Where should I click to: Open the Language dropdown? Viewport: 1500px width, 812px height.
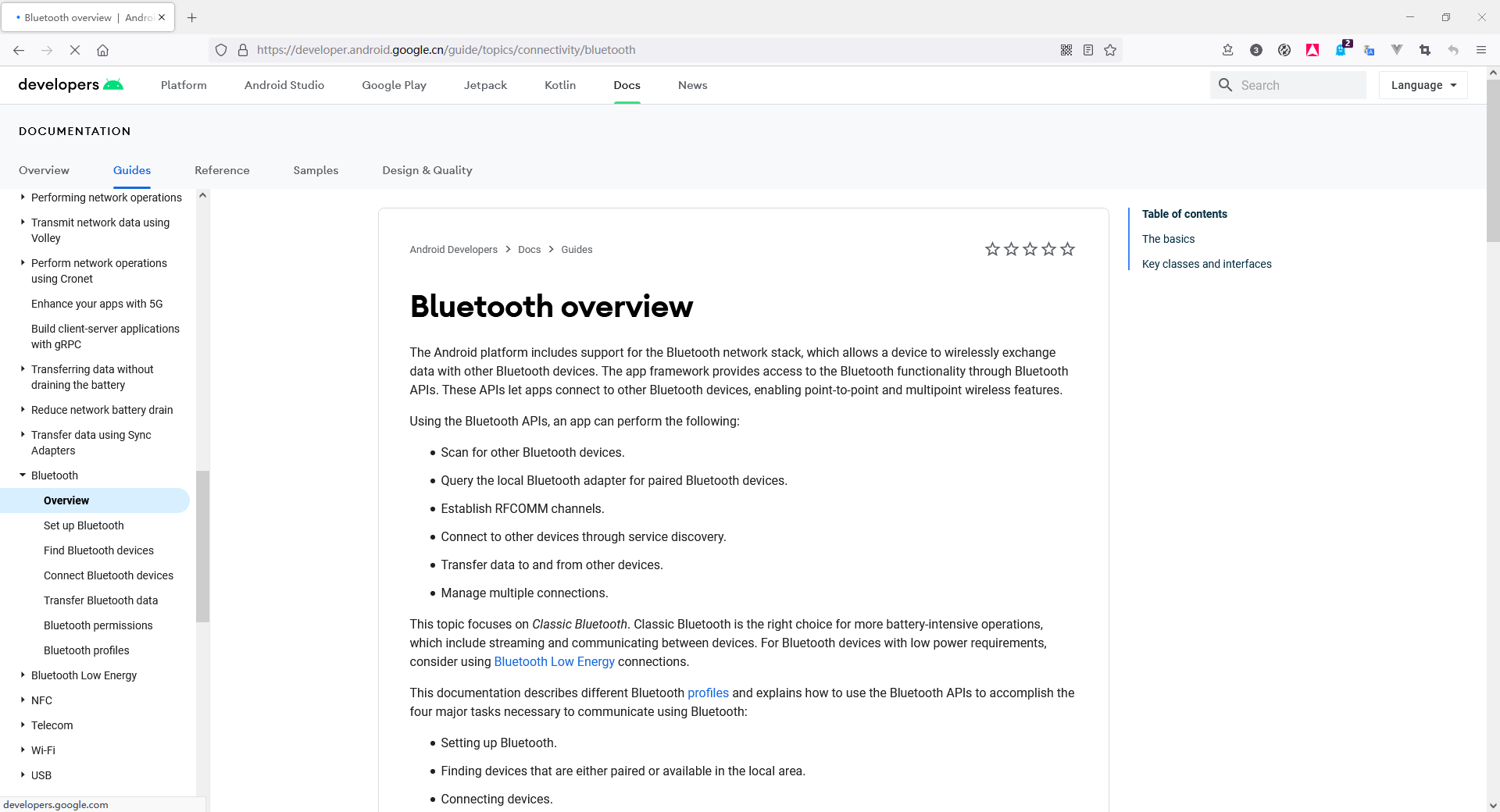tap(1423, 85)
